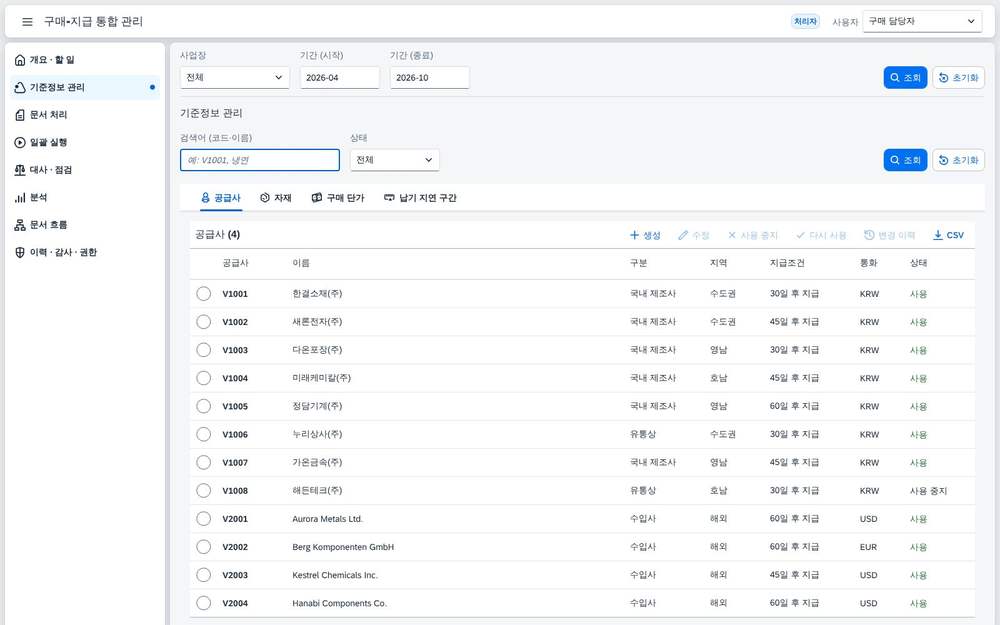Click the 납기 지연 구간 tab icon
The height and width of the screenshot is (625, 1000).
point(389,198)
